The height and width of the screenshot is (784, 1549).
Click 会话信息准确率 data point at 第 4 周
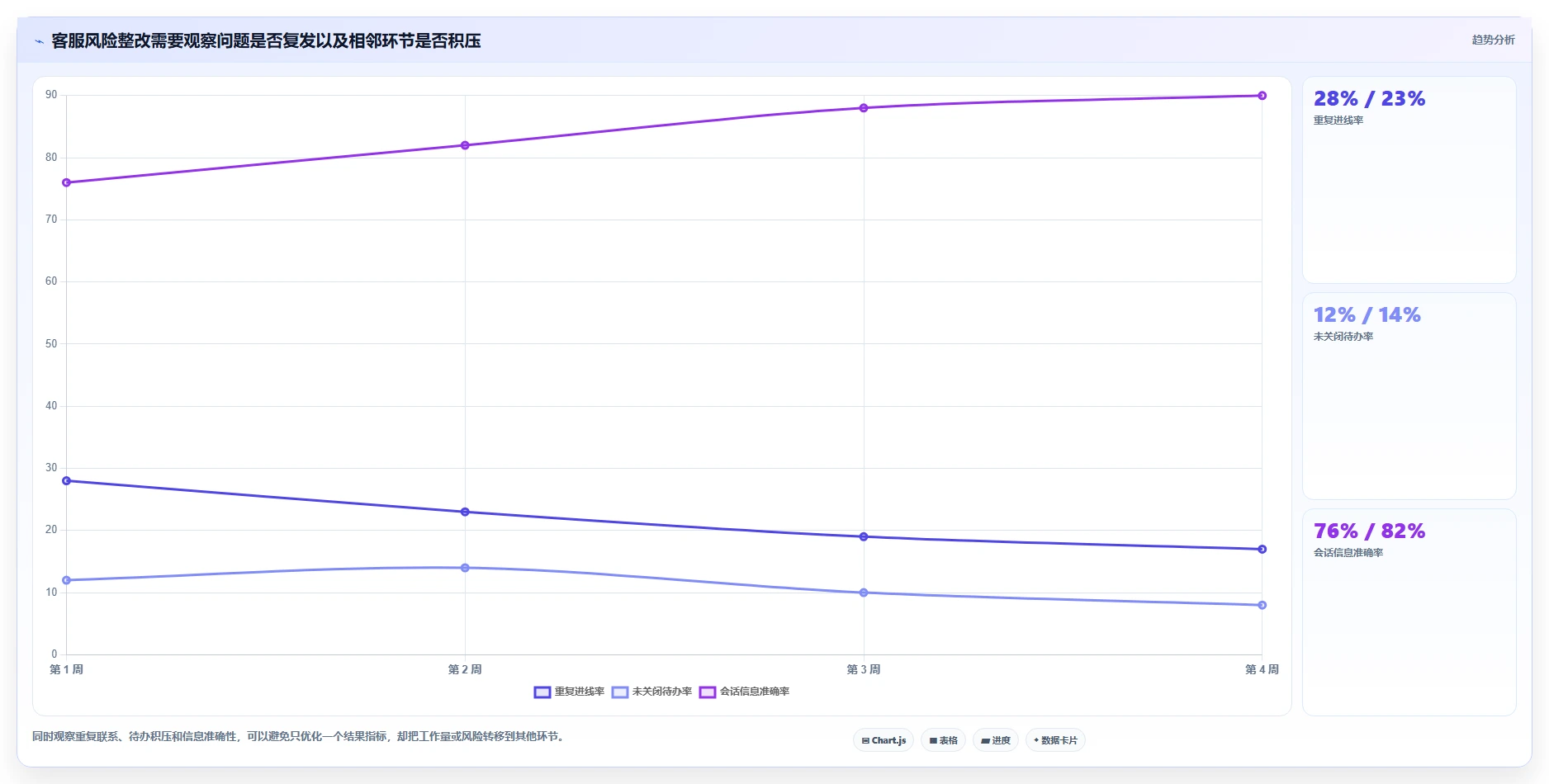[x=1262, y=96]
